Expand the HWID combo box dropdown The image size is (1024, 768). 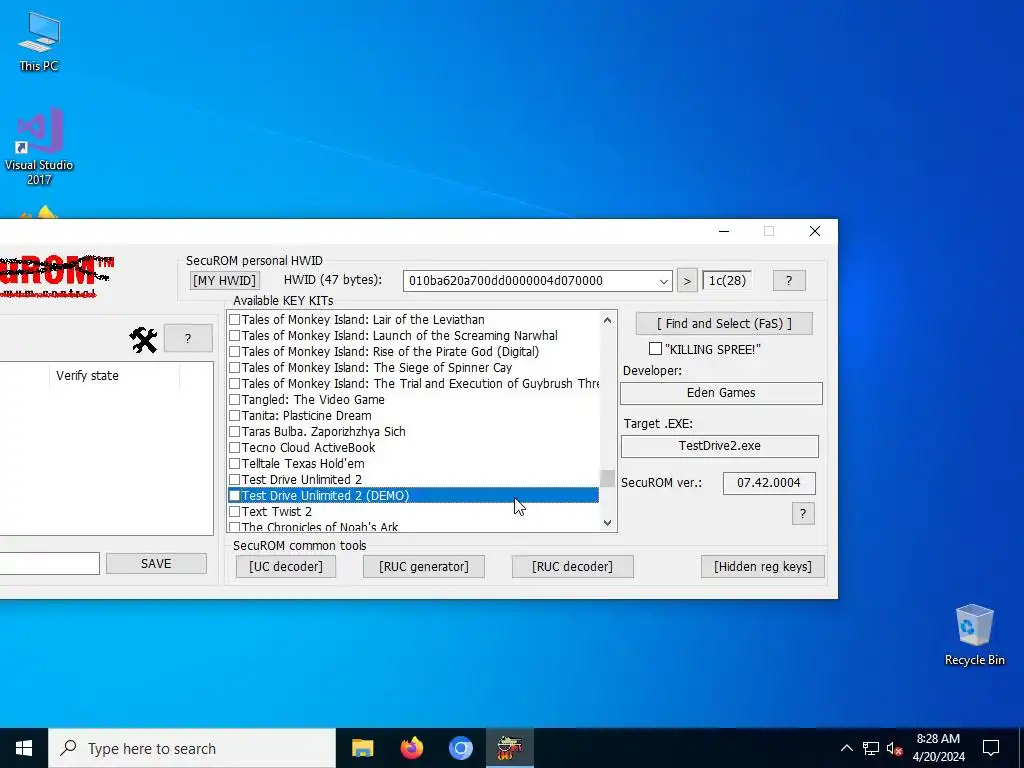pos(664,281)
